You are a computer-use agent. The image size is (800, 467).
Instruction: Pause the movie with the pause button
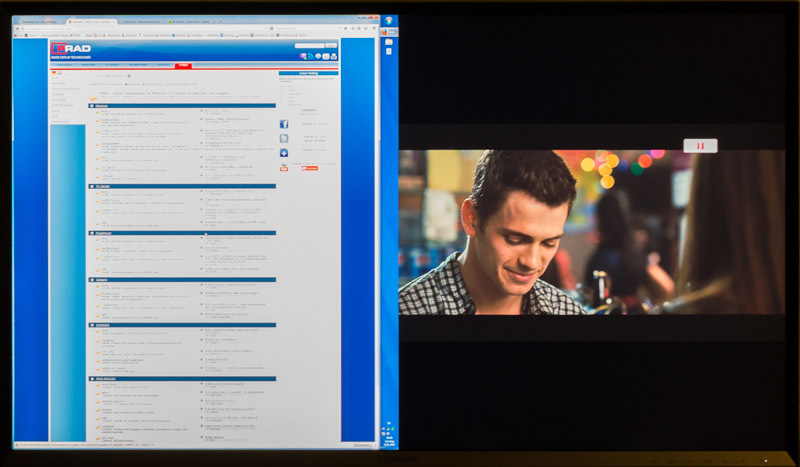coord(700,146)
